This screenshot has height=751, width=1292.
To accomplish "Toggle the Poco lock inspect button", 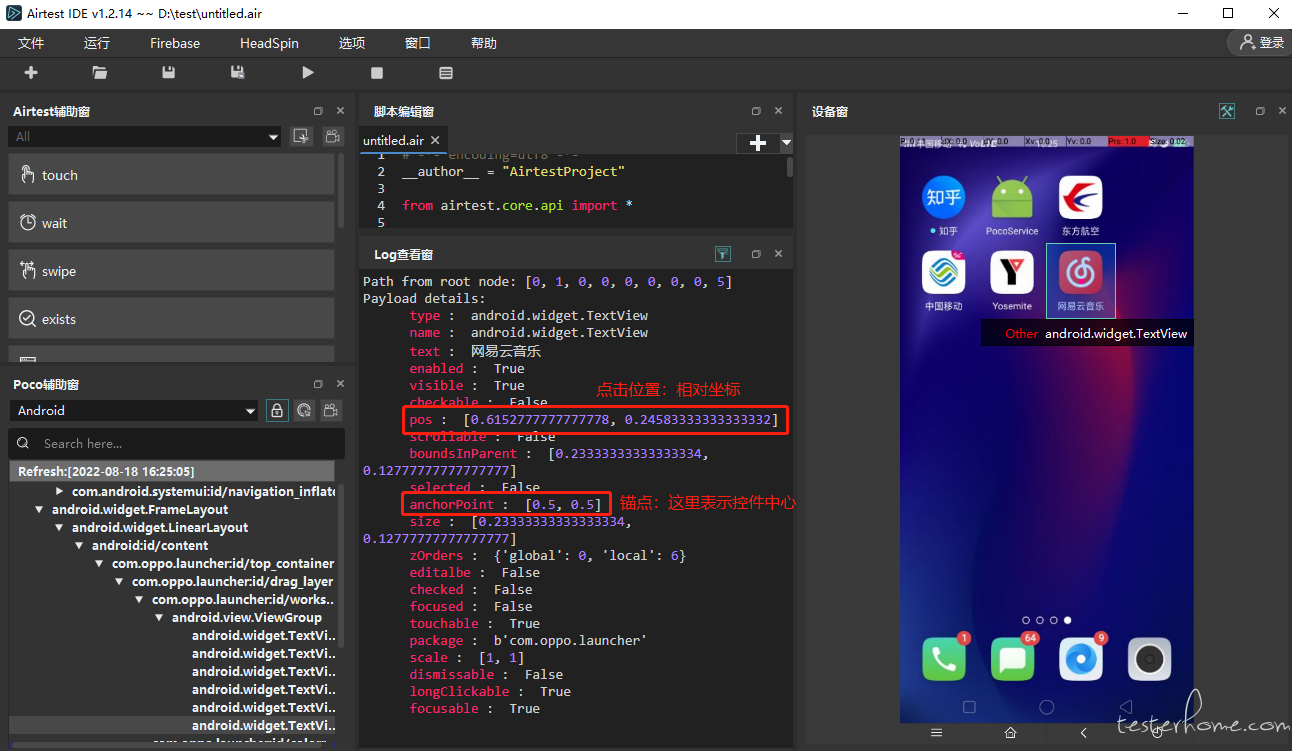I will click(x=277, y=410).
